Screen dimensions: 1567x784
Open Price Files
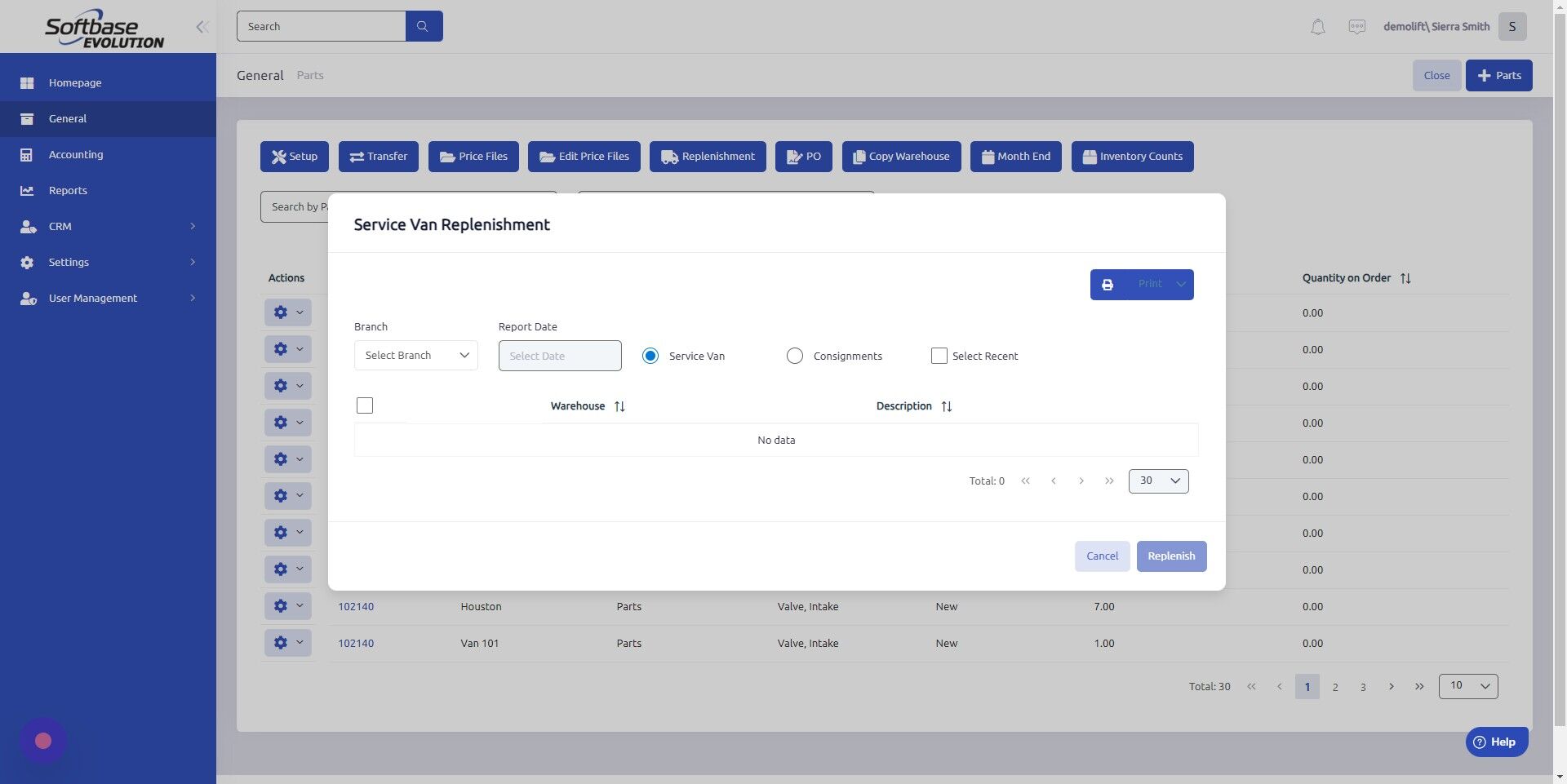click(x=473, y=156)
